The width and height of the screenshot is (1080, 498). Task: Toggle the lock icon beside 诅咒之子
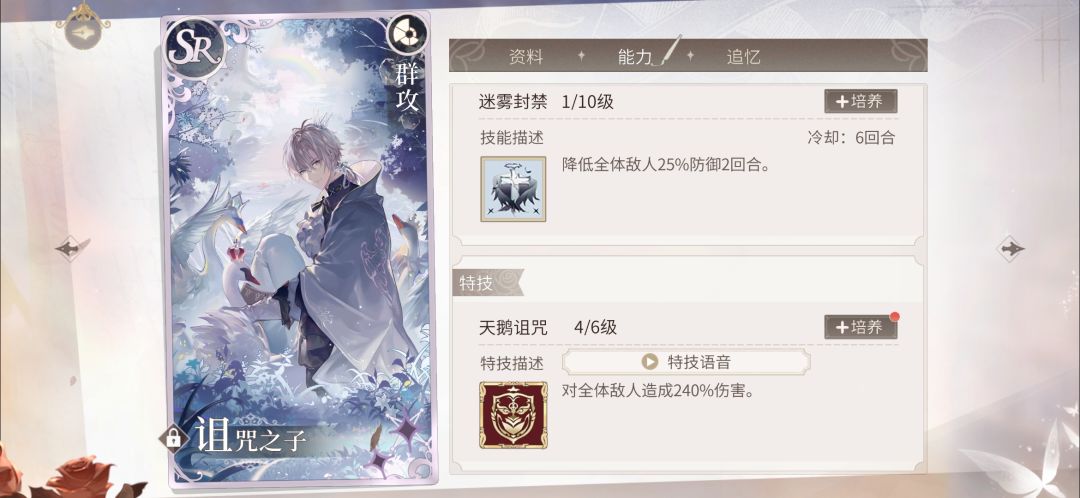173,437
